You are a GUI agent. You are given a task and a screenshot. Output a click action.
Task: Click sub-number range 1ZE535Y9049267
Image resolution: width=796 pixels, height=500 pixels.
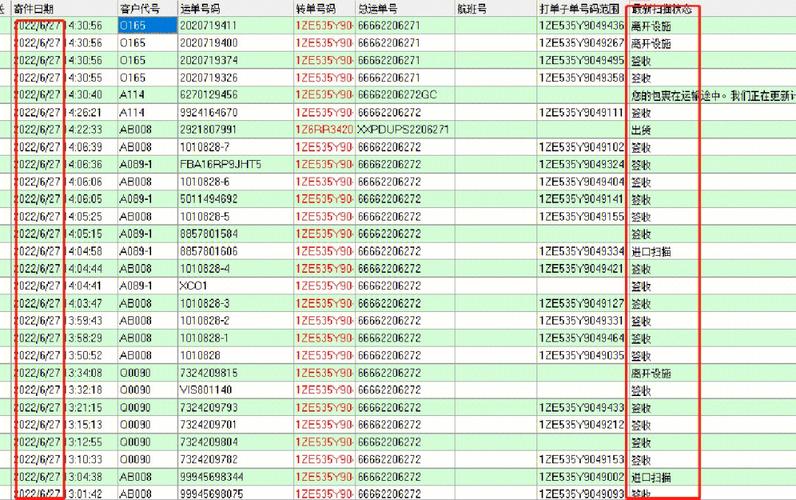pyautogui.click(x=582, y=43)
